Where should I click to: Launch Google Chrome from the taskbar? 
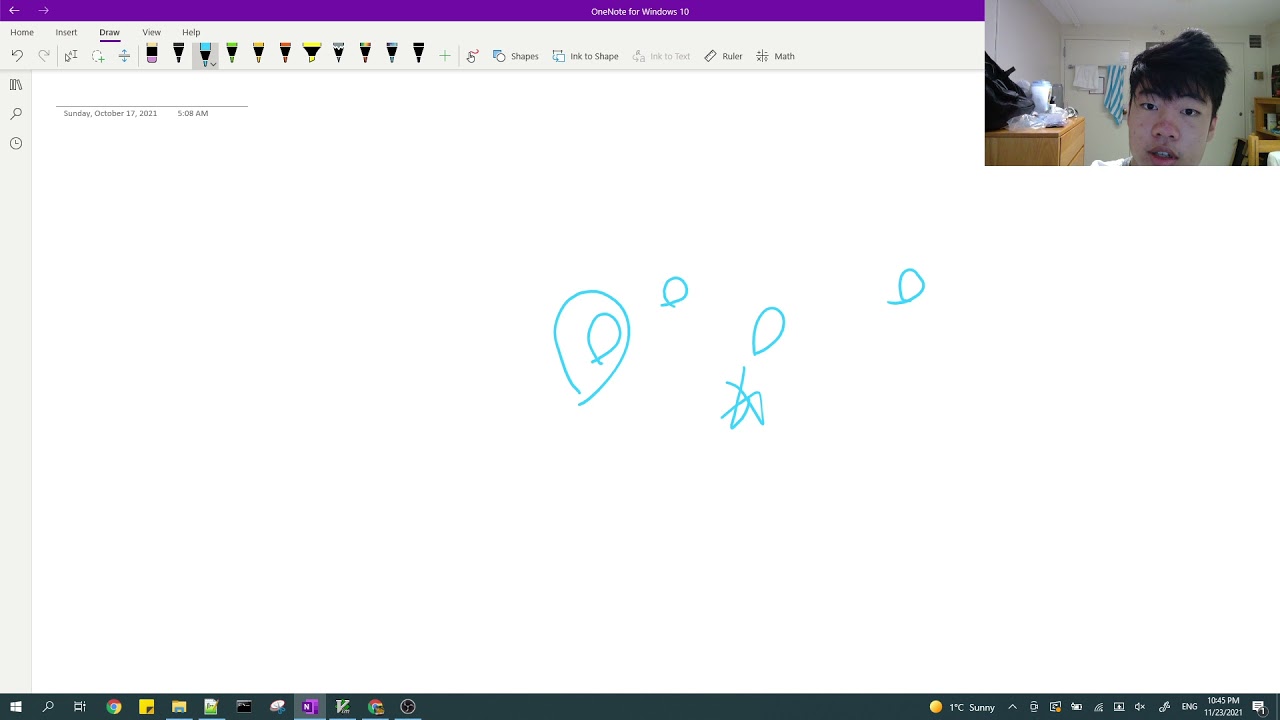(114, 707)
